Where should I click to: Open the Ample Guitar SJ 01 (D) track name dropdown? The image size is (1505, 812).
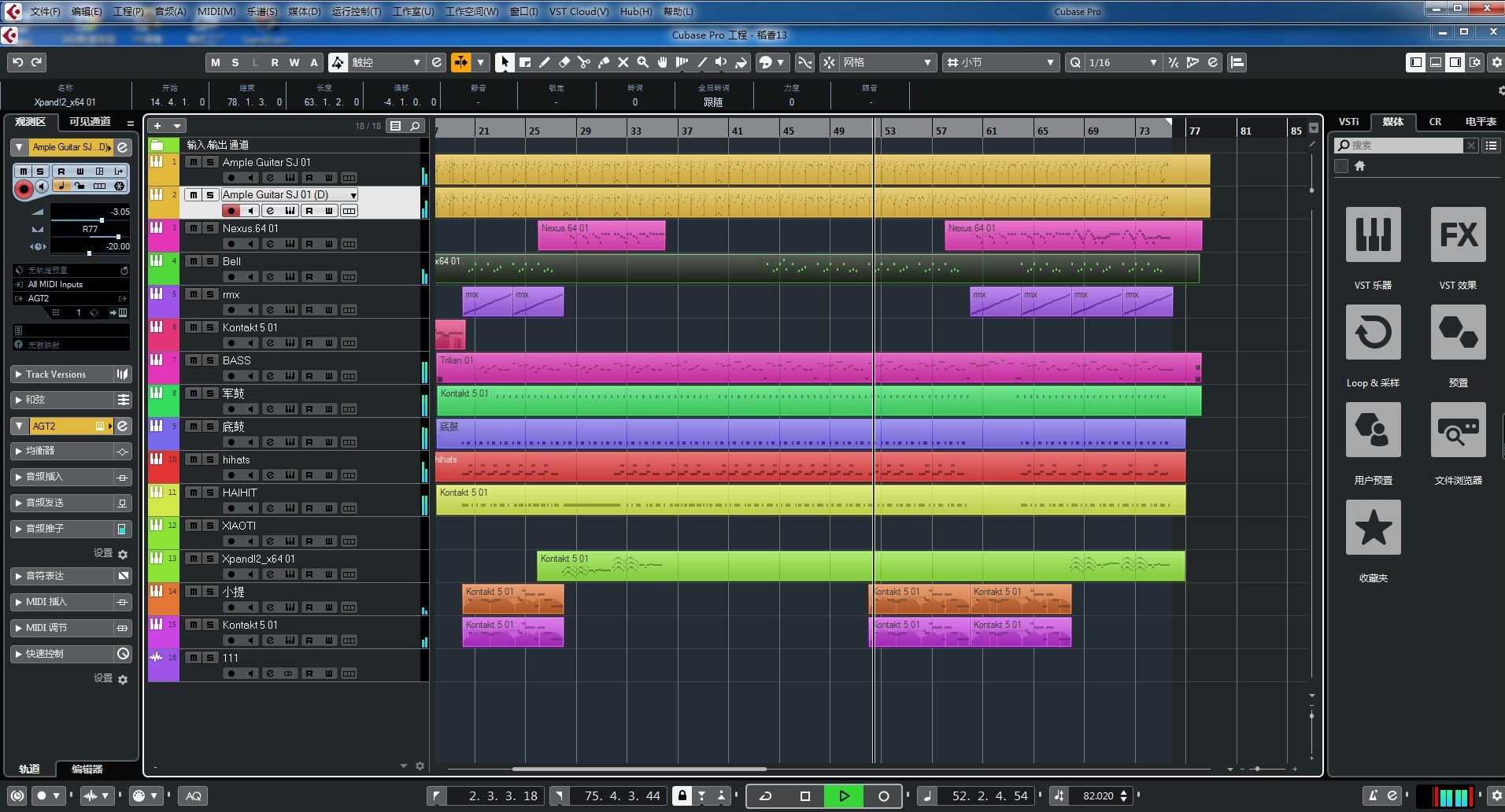pyautogui.click(x=353, y=195)
